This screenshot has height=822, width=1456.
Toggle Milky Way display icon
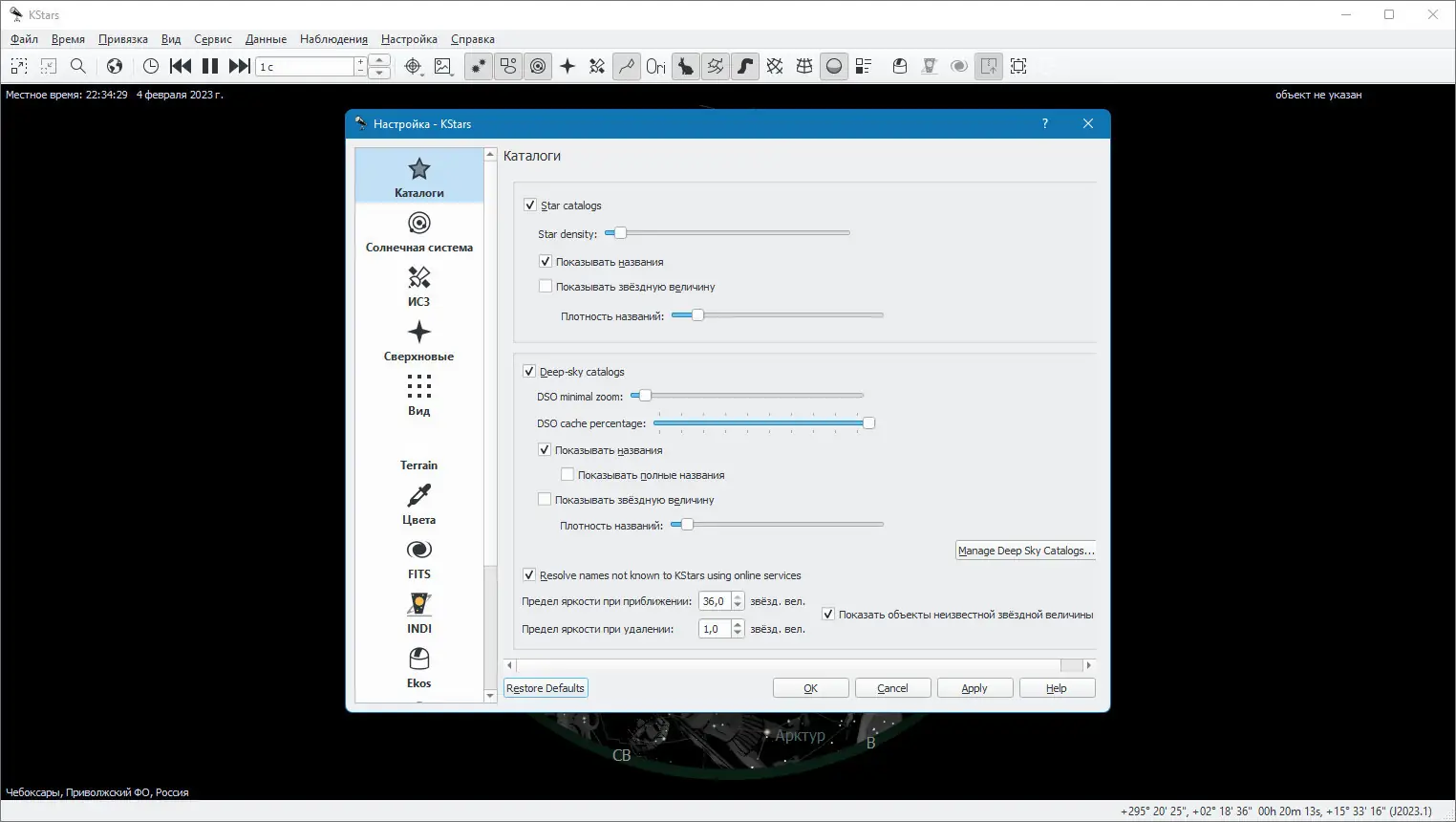click(x=745, y=66)
